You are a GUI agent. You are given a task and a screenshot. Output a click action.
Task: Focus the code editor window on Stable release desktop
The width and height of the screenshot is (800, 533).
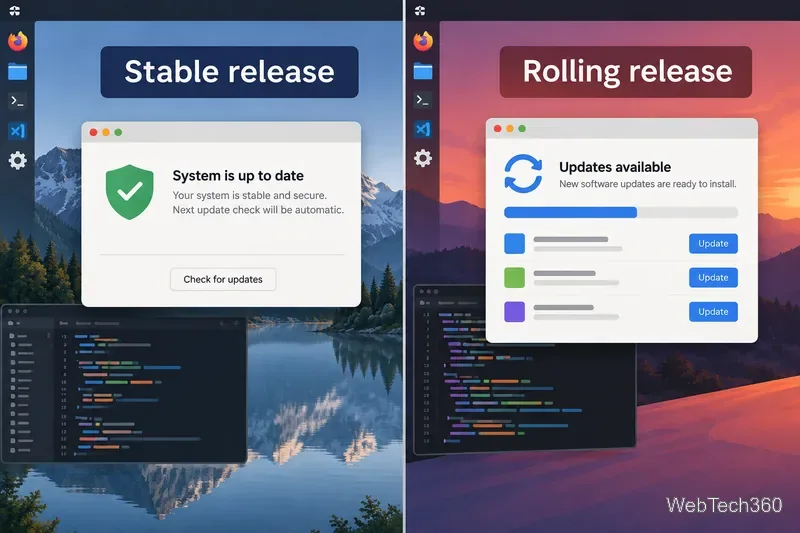(124, 384)
